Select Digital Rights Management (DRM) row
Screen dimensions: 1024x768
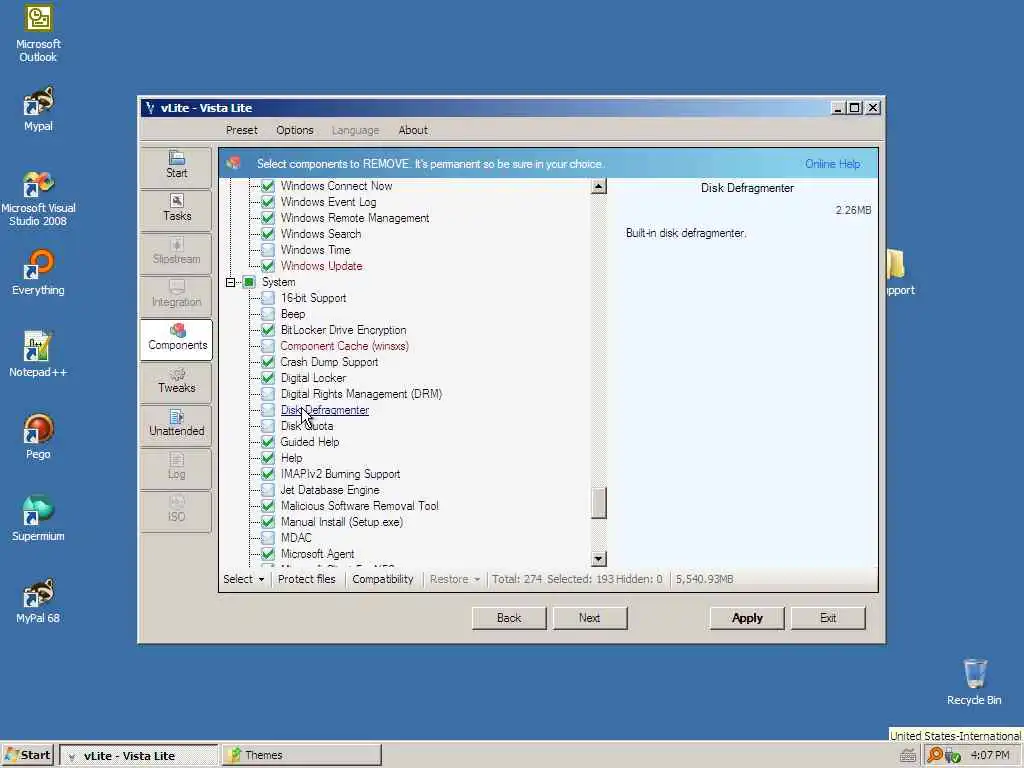pyautogui.click(x=361, y=394)
